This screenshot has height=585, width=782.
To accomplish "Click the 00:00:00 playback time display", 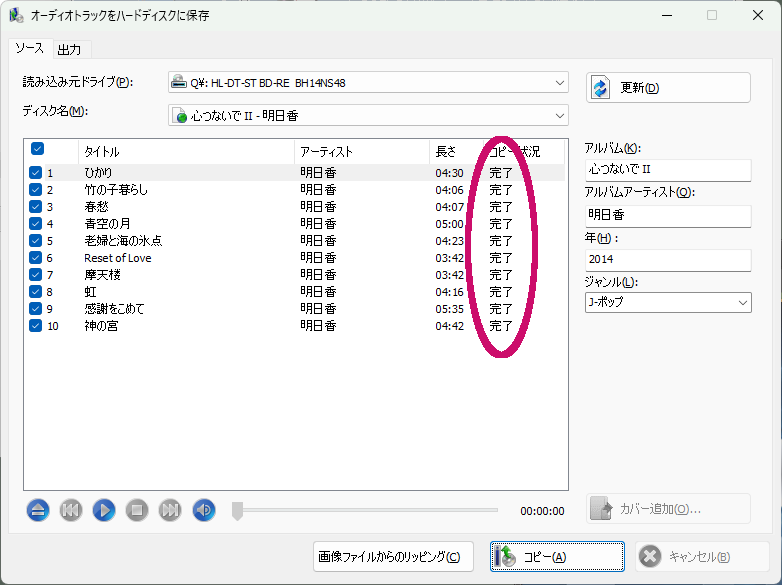I will tap(542, 511).
